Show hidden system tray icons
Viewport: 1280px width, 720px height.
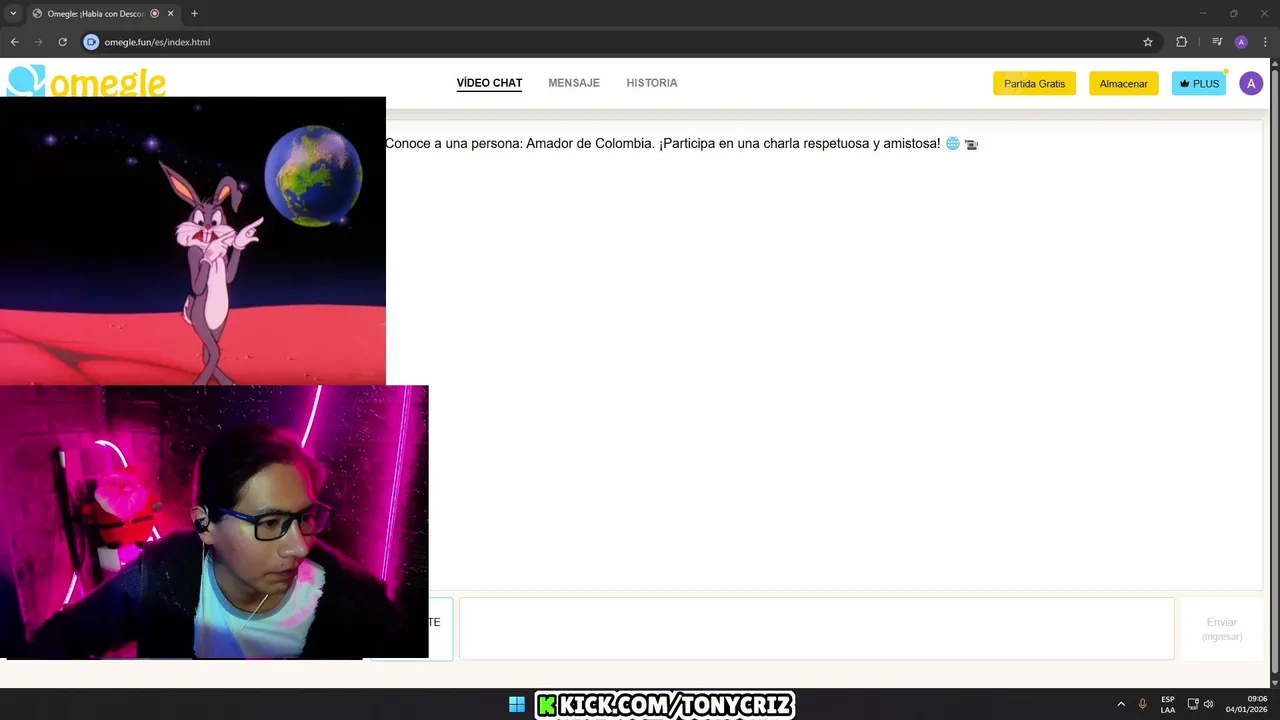pos(1121,705)
